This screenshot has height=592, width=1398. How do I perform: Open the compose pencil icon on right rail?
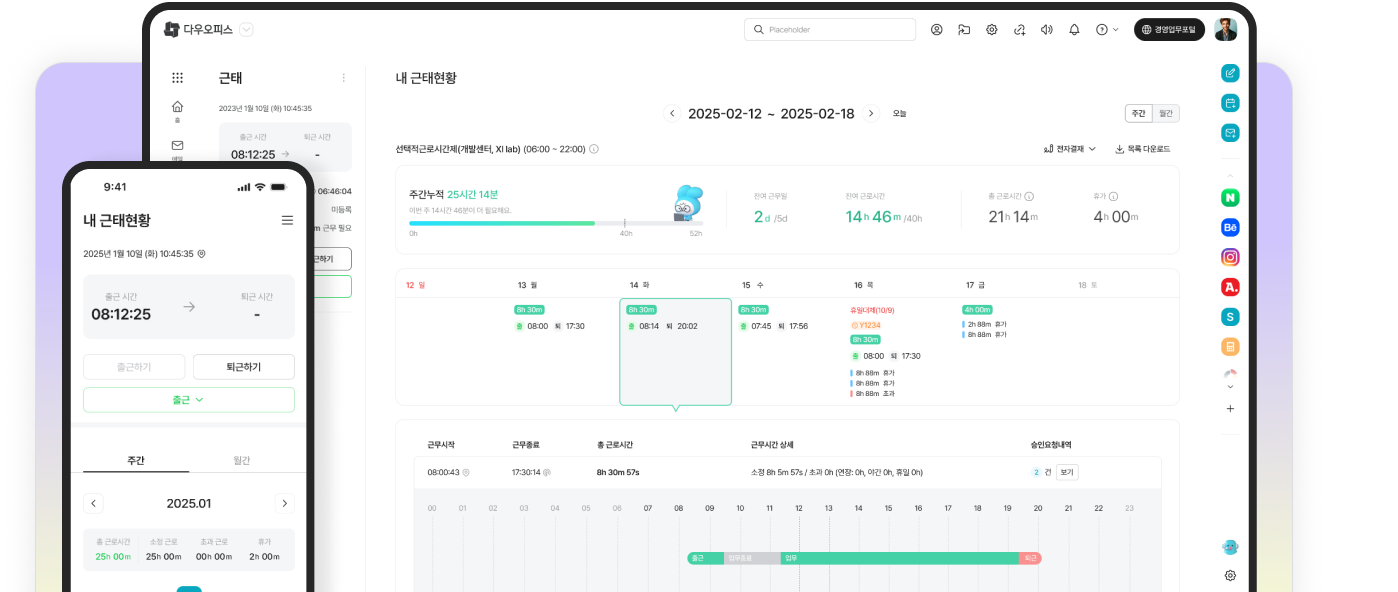(1230, 73)
